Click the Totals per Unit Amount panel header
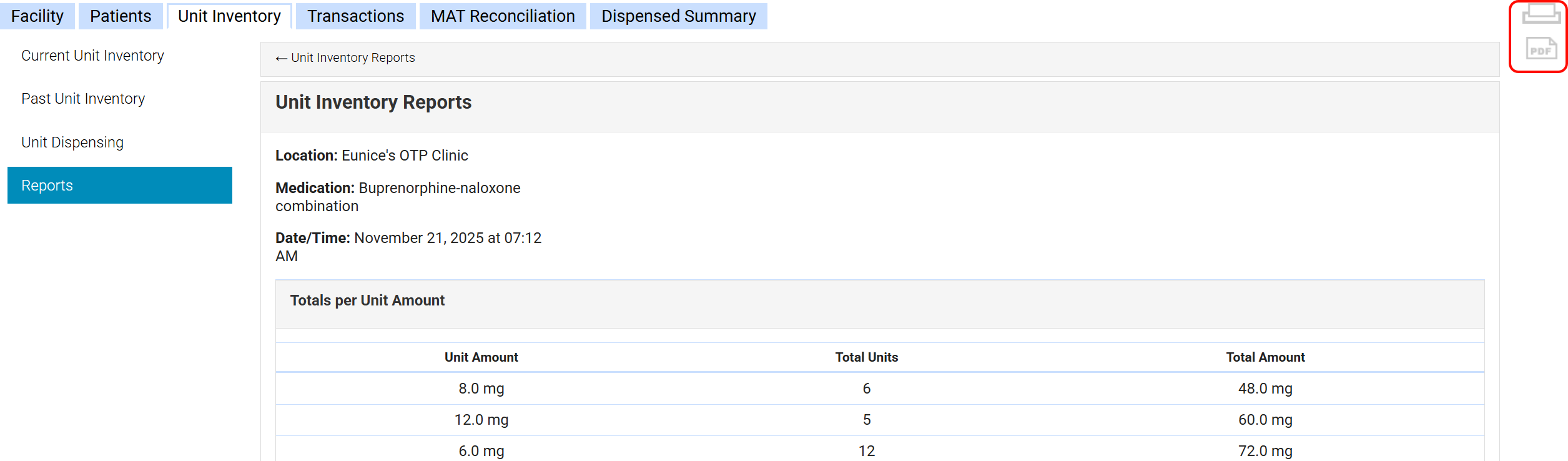This screenshot has width=1568, height=461. coord(367,301)
